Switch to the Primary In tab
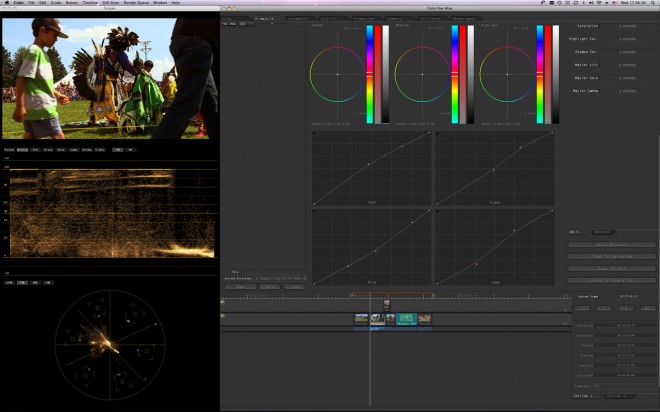Screen dimensions: 660x412 [x=266, y=17]
